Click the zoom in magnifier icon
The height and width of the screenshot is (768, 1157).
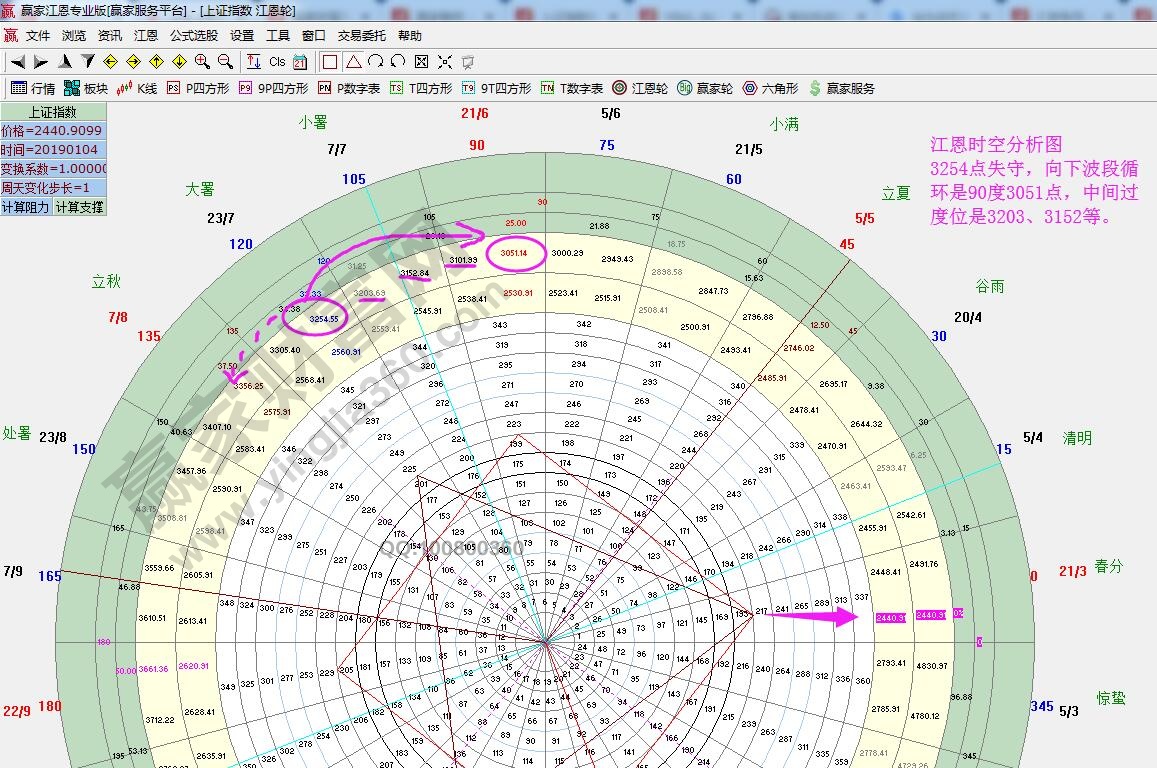tap(202, 62)
